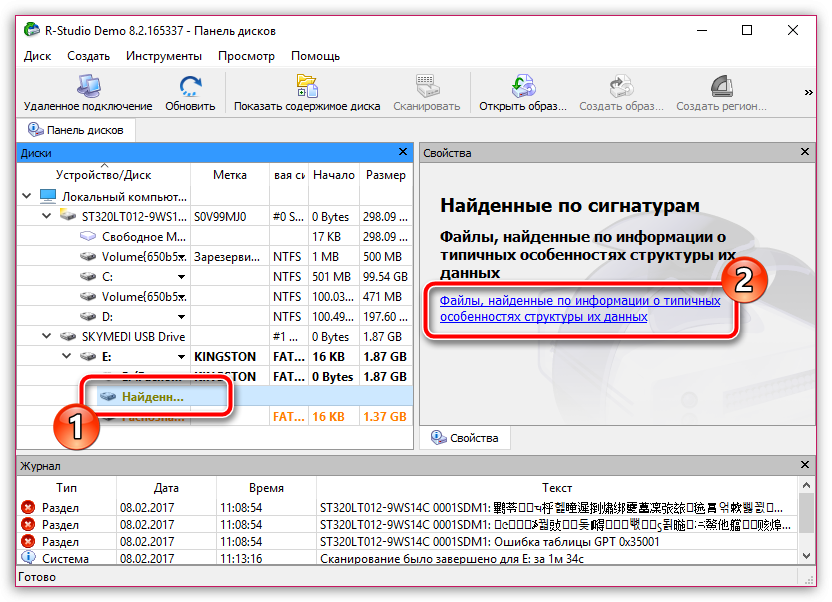Close the Disks (Диски) panel
Viewport: 832px width, 602px height.
point(403,152)
